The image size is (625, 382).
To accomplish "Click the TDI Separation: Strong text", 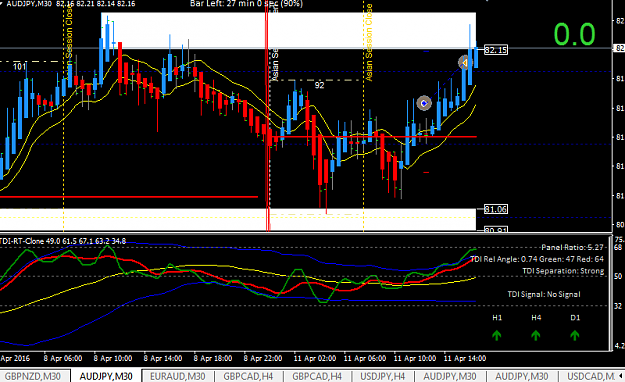I will 563,271.
